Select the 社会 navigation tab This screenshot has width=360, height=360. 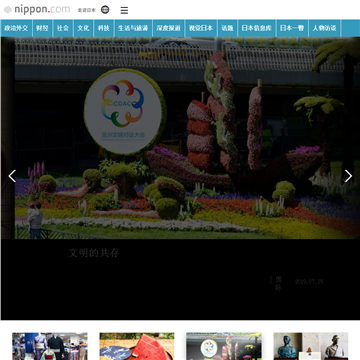click(x=63, y=28)
